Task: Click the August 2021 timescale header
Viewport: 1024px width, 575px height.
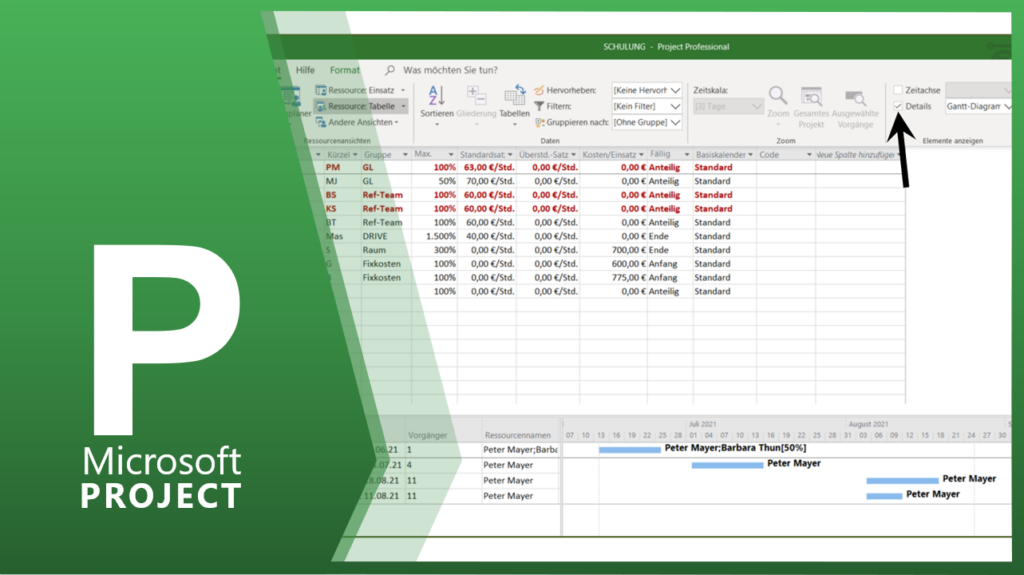Action: pos(868,424)
